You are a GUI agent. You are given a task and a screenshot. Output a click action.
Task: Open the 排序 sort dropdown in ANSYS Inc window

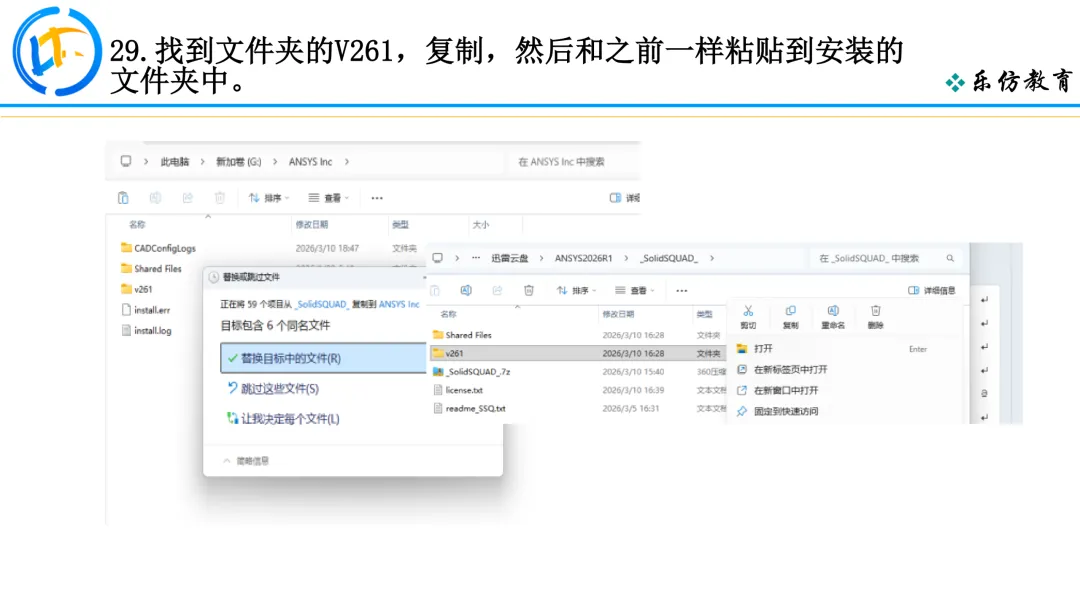[x=269, y=198]
